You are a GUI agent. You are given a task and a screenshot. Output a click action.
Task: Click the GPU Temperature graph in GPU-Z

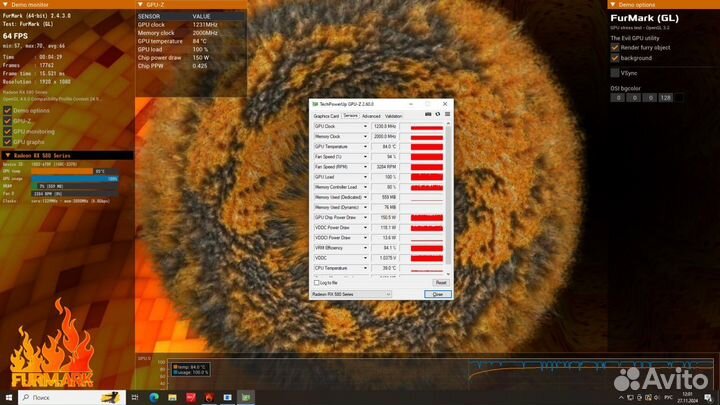[x=421, y=146]
